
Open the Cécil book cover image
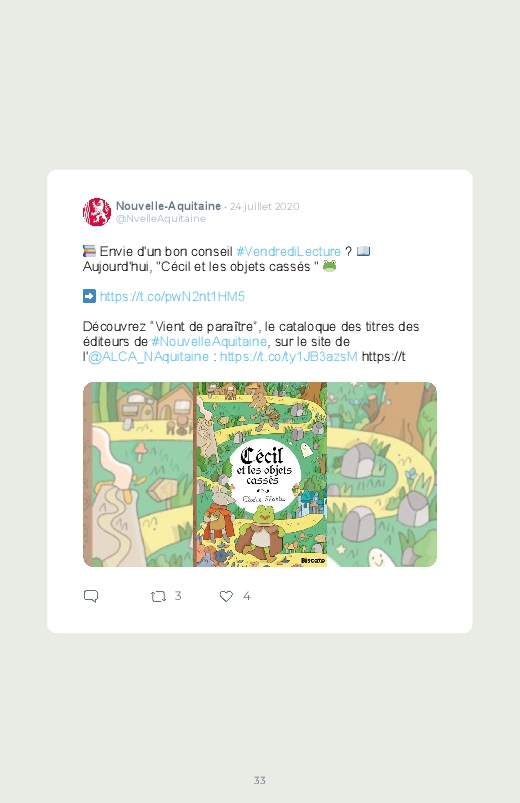(260, 474)
